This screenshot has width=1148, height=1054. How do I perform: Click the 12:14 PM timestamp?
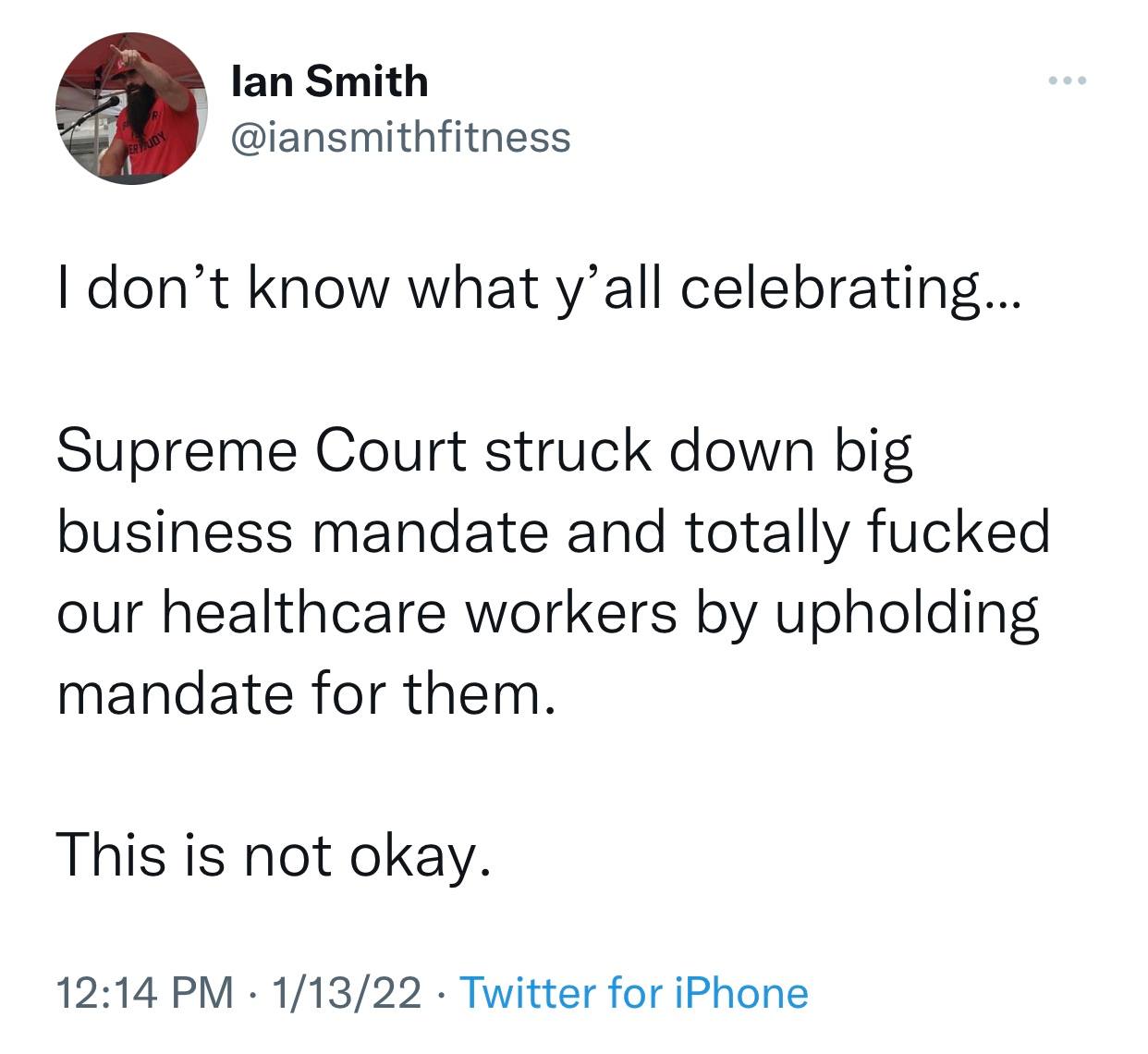[145, 993]
